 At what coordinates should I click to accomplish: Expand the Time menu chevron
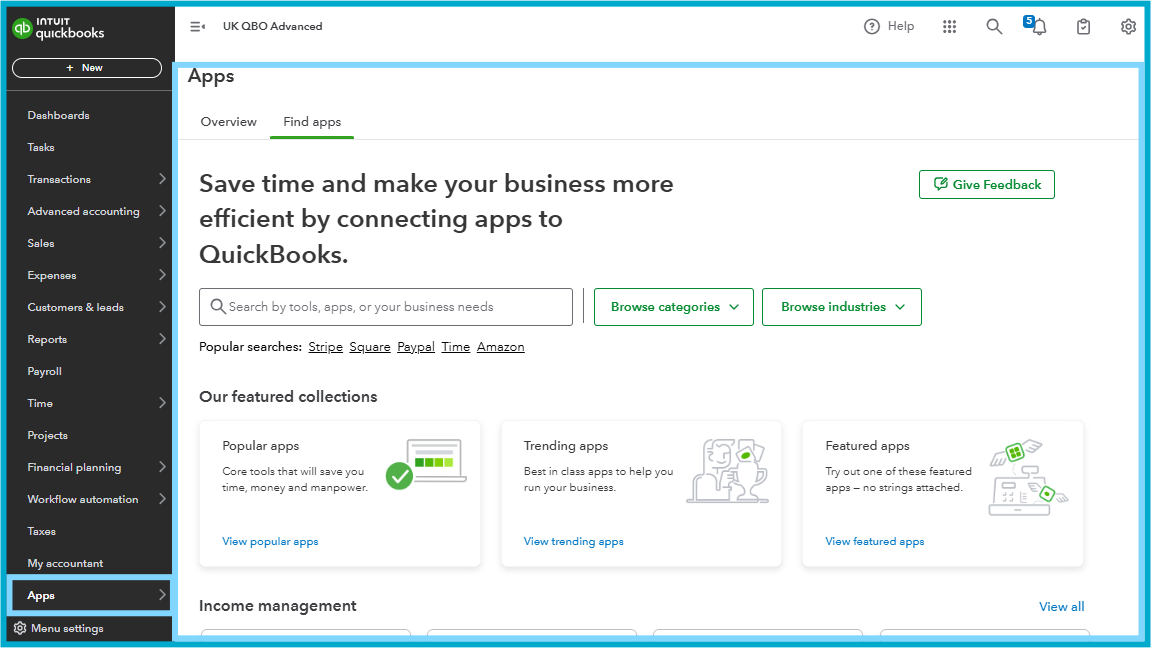pyautogui.click(x=162, y=403)
